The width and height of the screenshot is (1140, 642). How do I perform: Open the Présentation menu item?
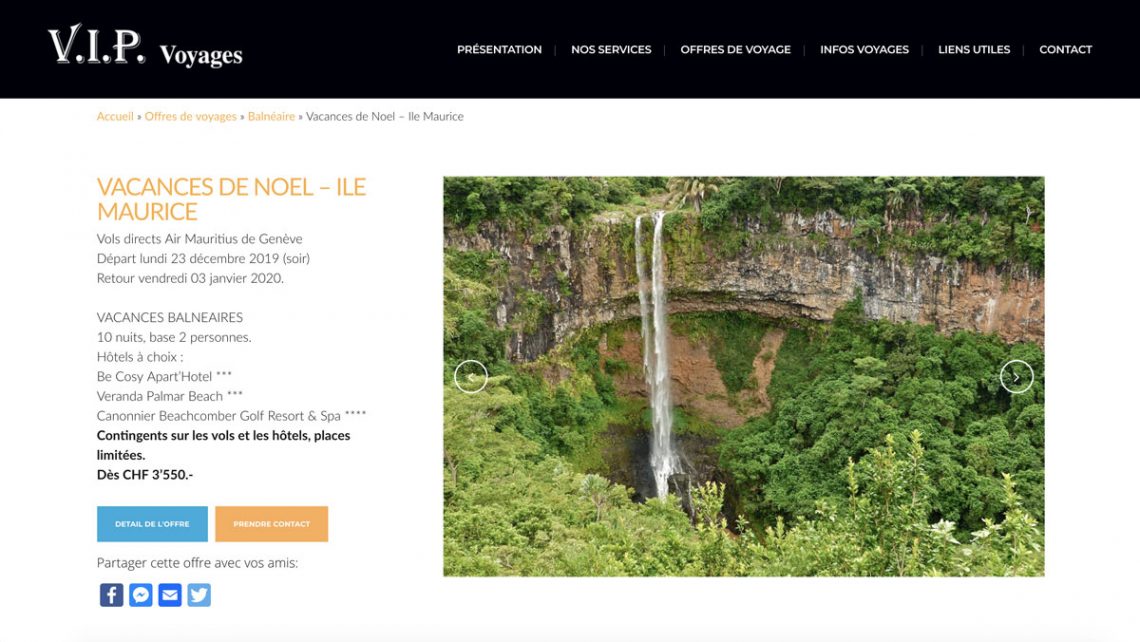pos(499,49)
